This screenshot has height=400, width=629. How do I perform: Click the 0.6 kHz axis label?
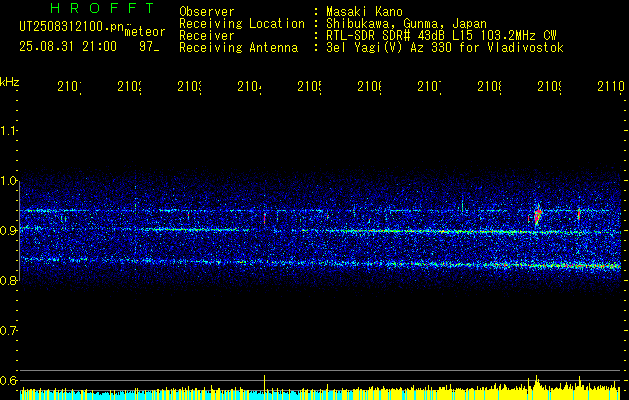[9, 380]
